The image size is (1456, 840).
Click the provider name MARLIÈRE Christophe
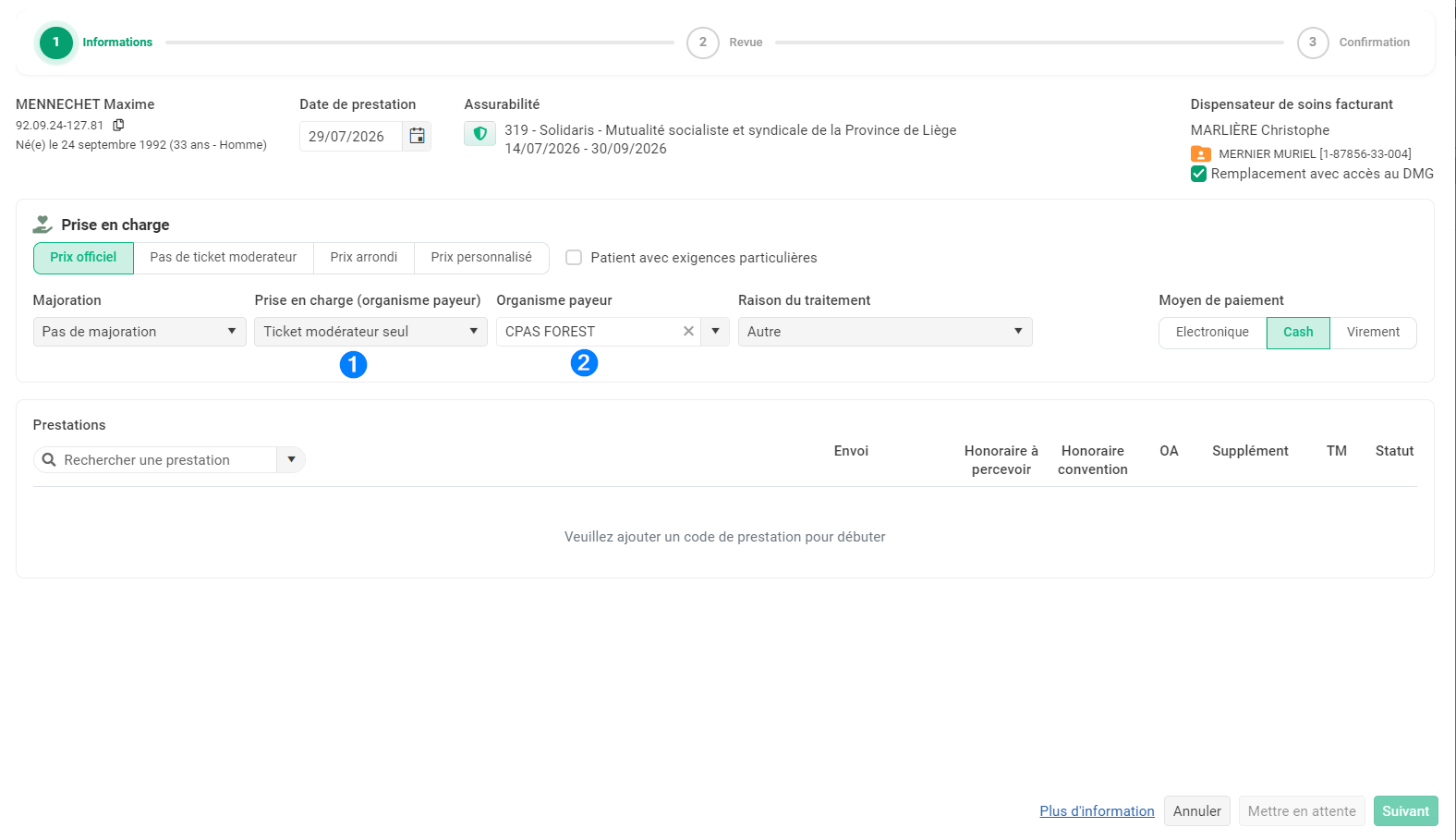click(1260, 130)
